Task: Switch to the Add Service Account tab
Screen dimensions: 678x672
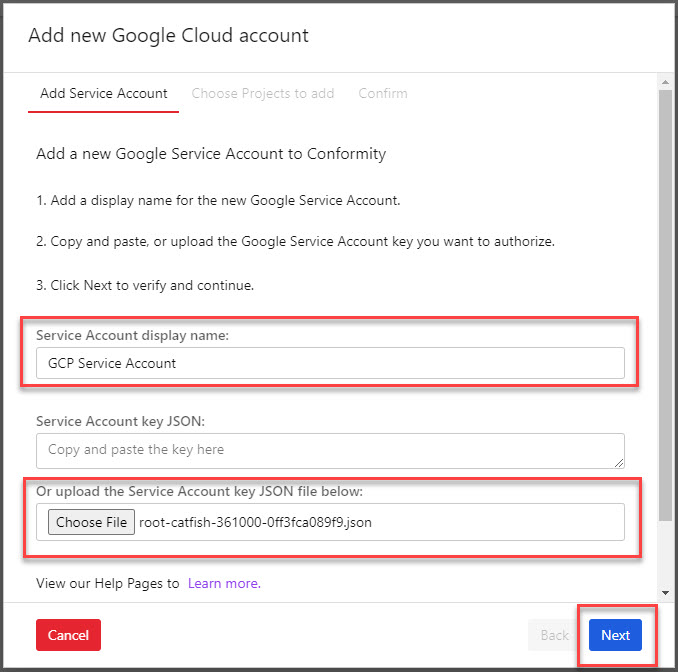Action: point(104,93)
